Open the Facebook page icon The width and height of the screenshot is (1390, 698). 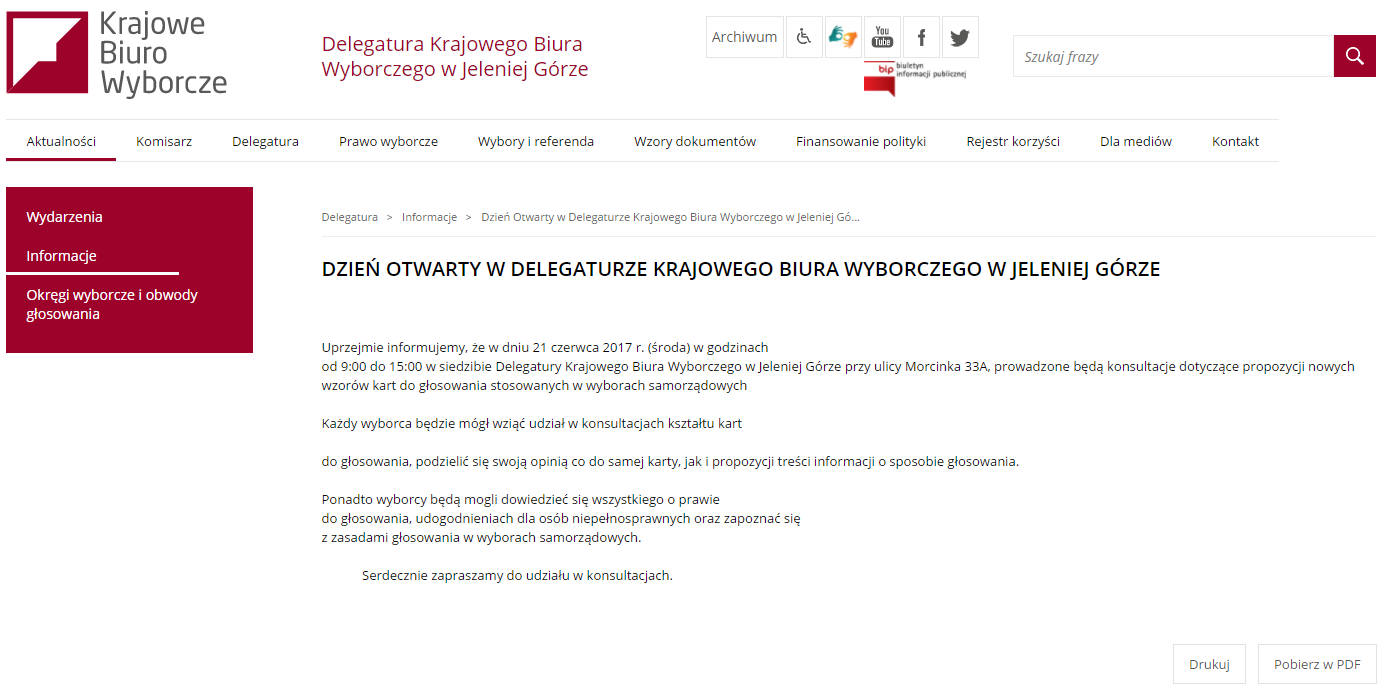point(921,37)
